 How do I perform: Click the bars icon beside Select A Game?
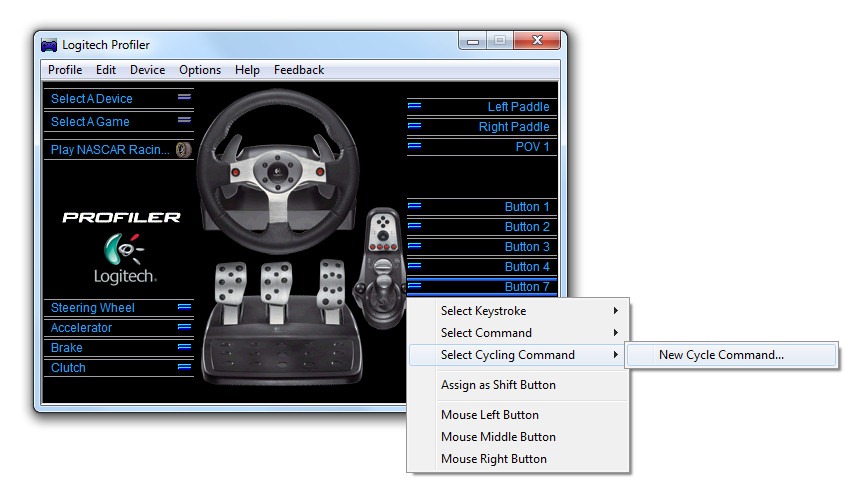tap(184, 120)
